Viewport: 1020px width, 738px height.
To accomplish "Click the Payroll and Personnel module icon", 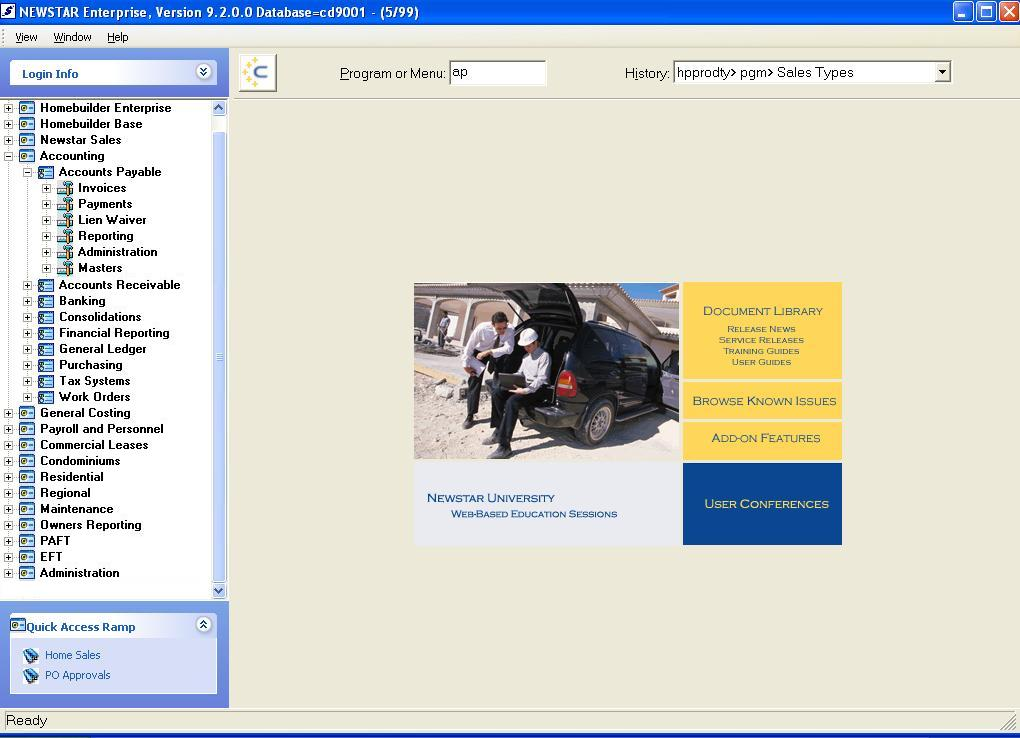I will 27,429.
